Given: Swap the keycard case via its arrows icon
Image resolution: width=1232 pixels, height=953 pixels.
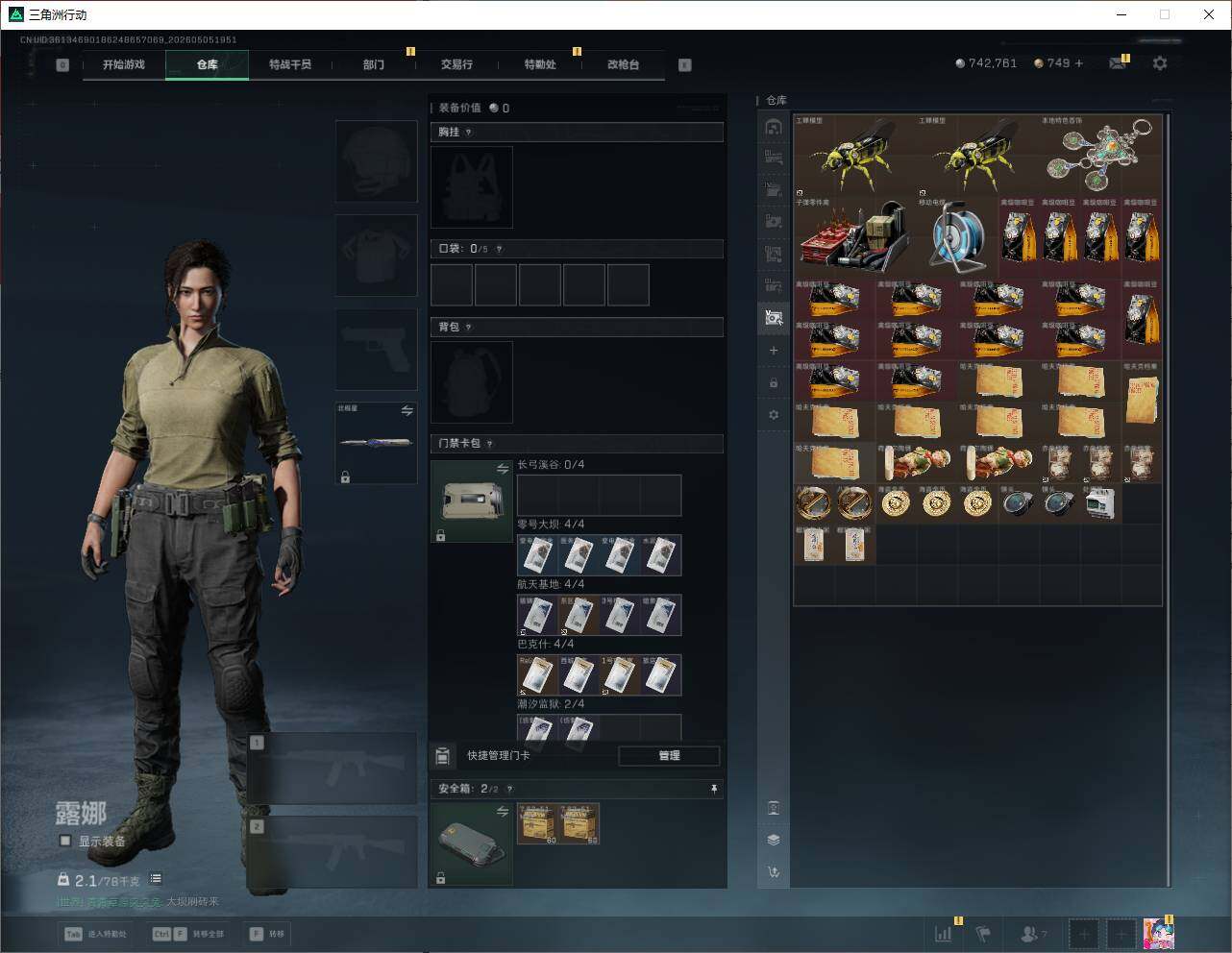Looking at the screenshot, I should [x=503, y=469].
